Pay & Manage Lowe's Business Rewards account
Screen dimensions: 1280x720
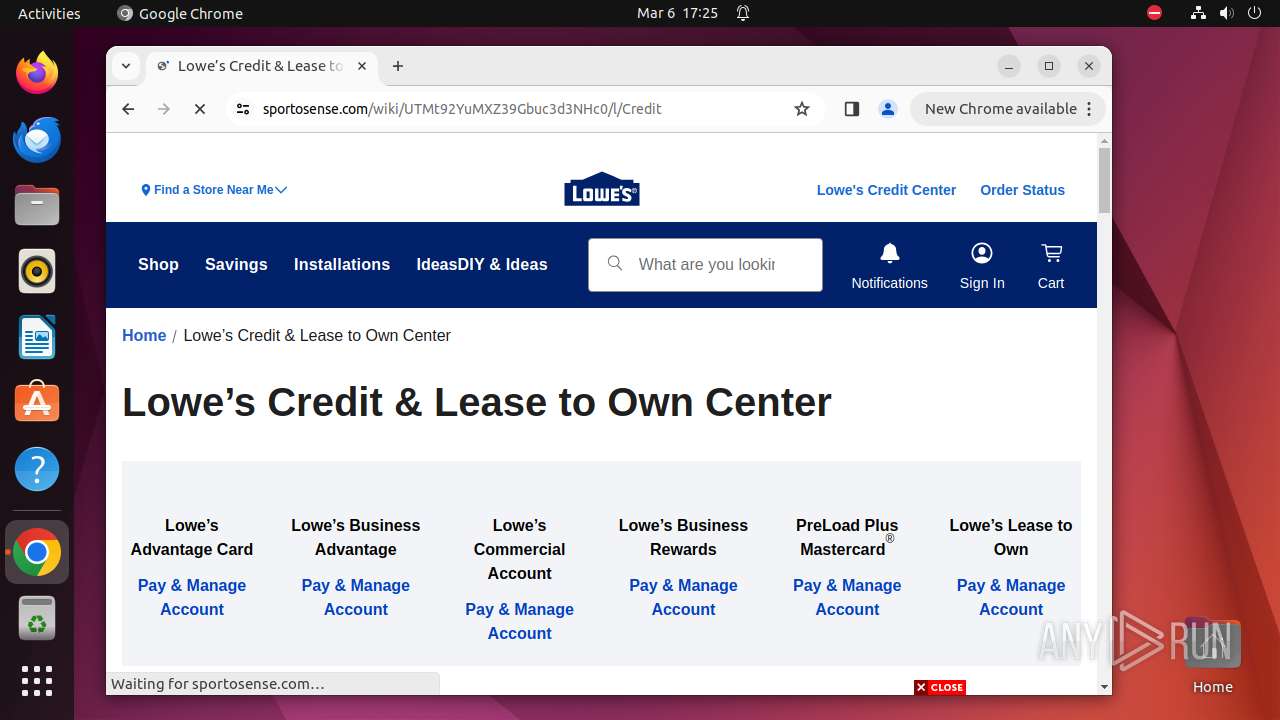684,597
